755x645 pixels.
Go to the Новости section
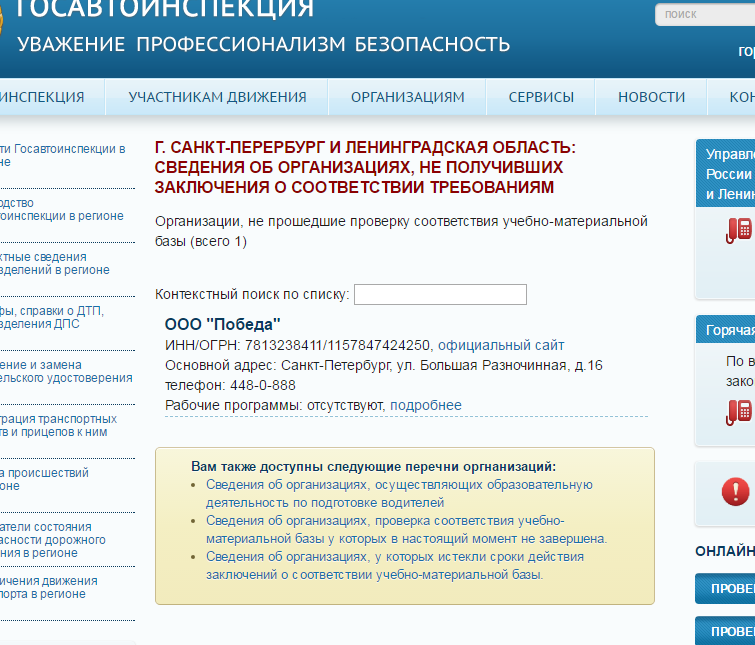[x=651, y=97]
